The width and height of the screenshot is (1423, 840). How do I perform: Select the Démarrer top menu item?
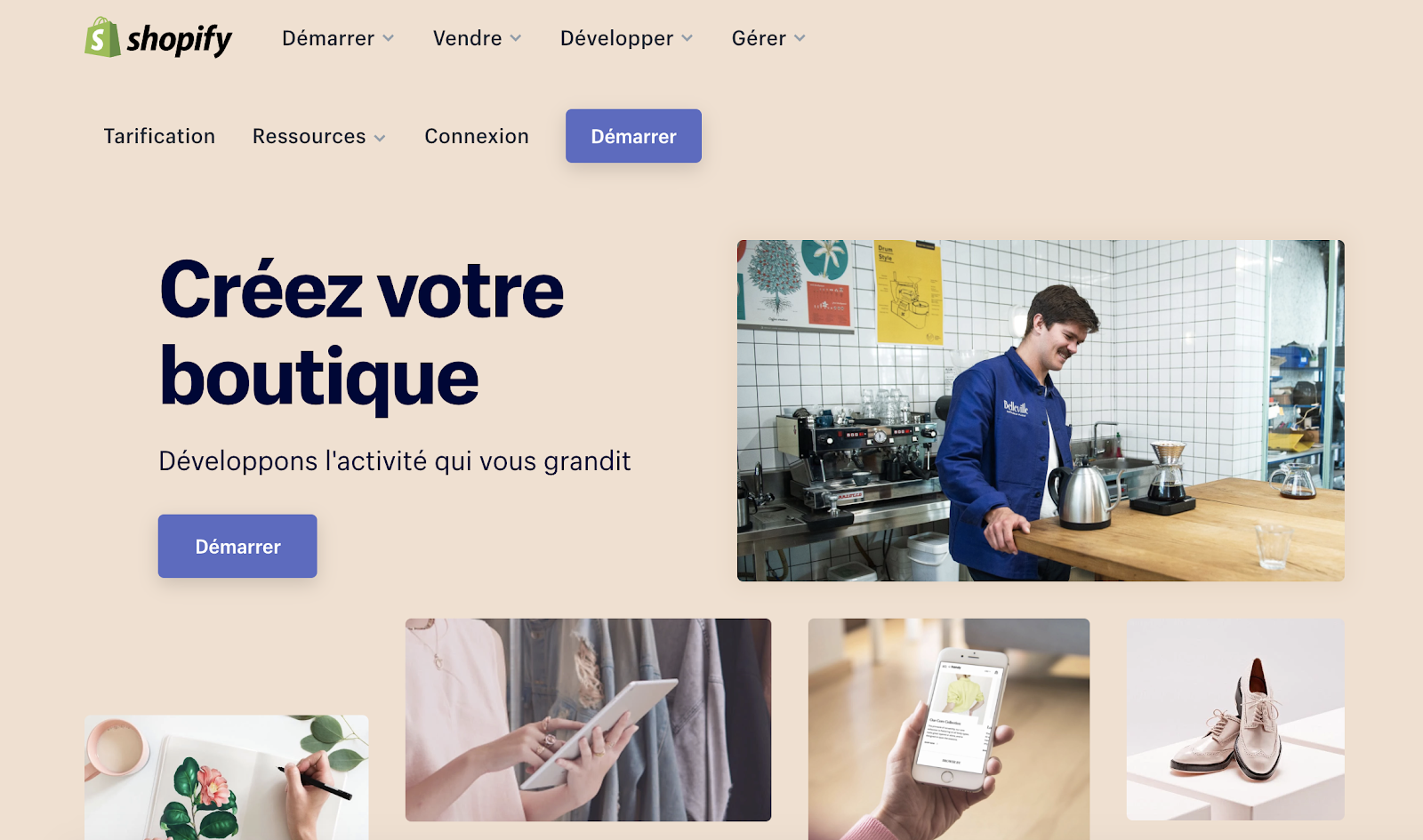[x=328, y=38]
